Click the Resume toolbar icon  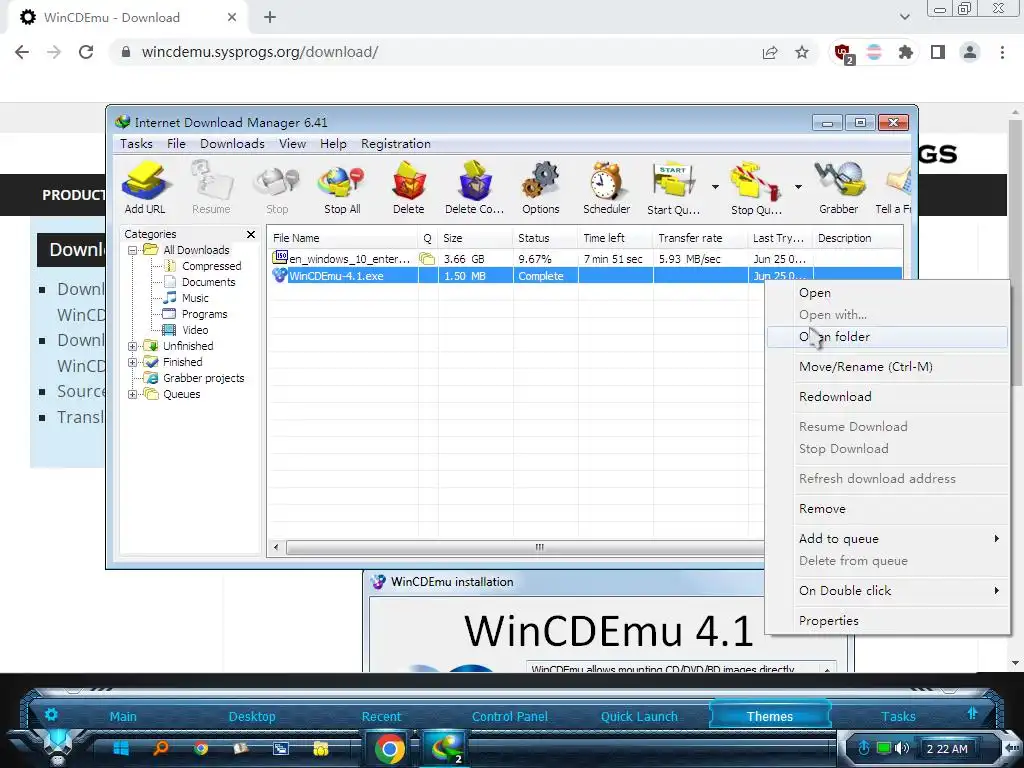[x=211, y=187]
